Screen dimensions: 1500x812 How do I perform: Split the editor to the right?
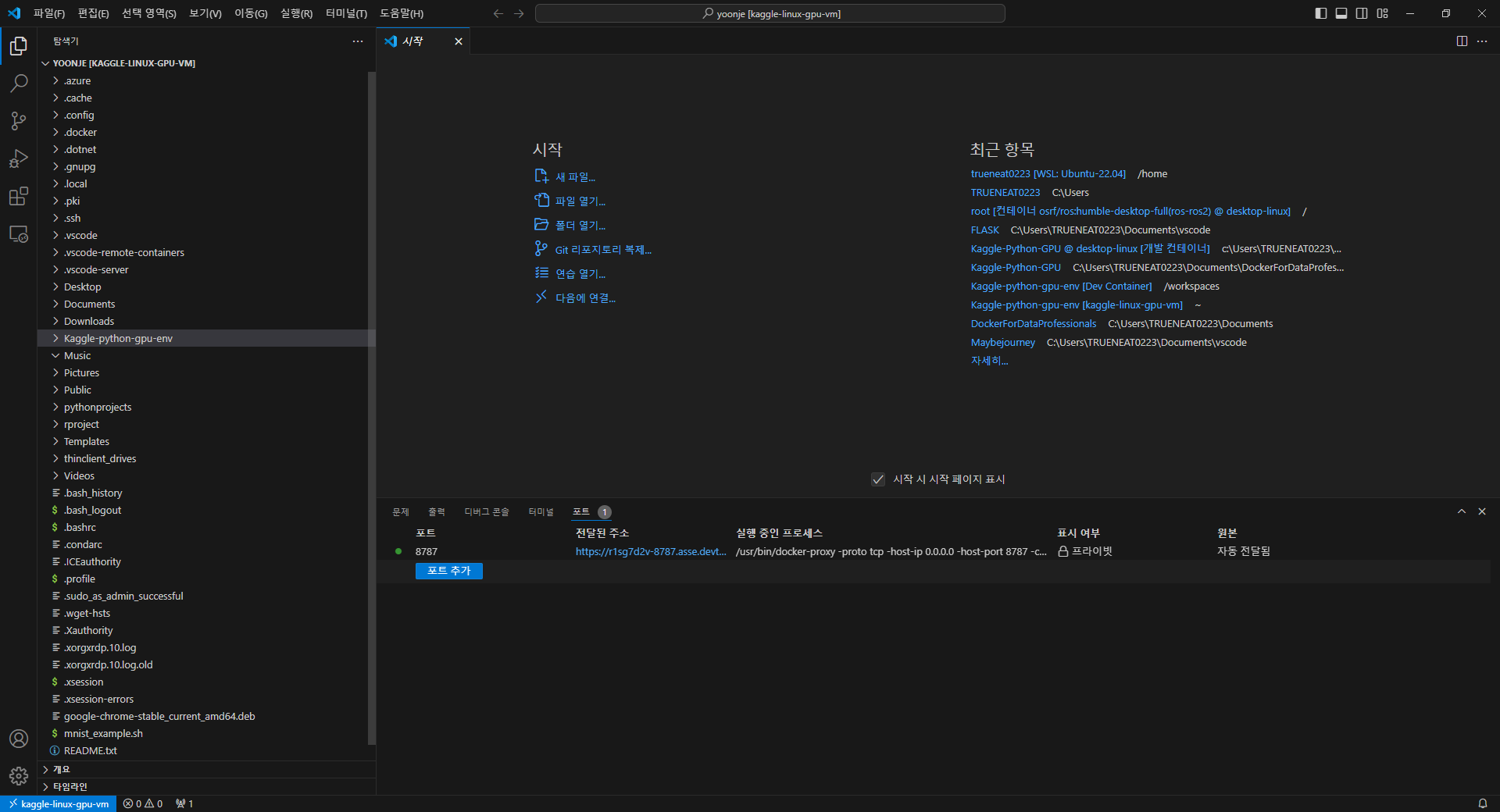coord(1462,41)
